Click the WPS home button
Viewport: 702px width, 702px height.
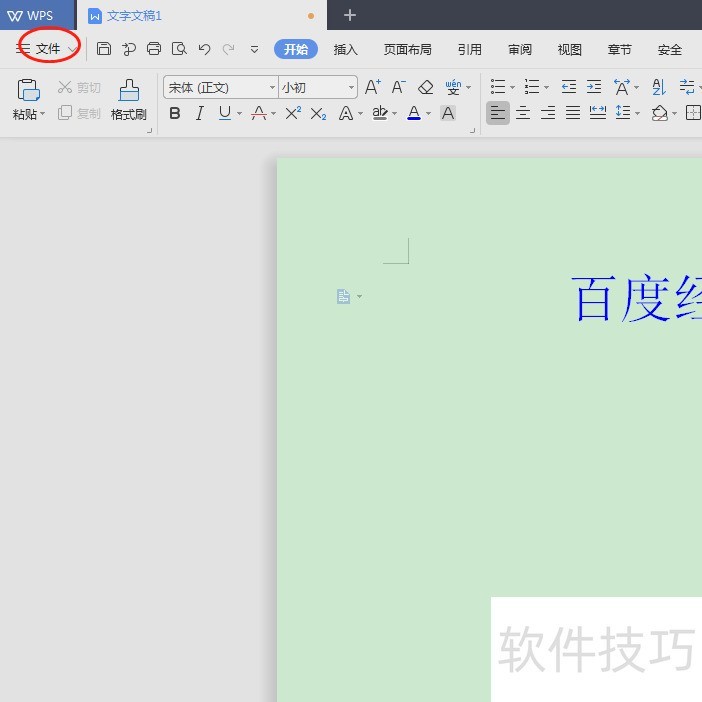click(30, 16)
